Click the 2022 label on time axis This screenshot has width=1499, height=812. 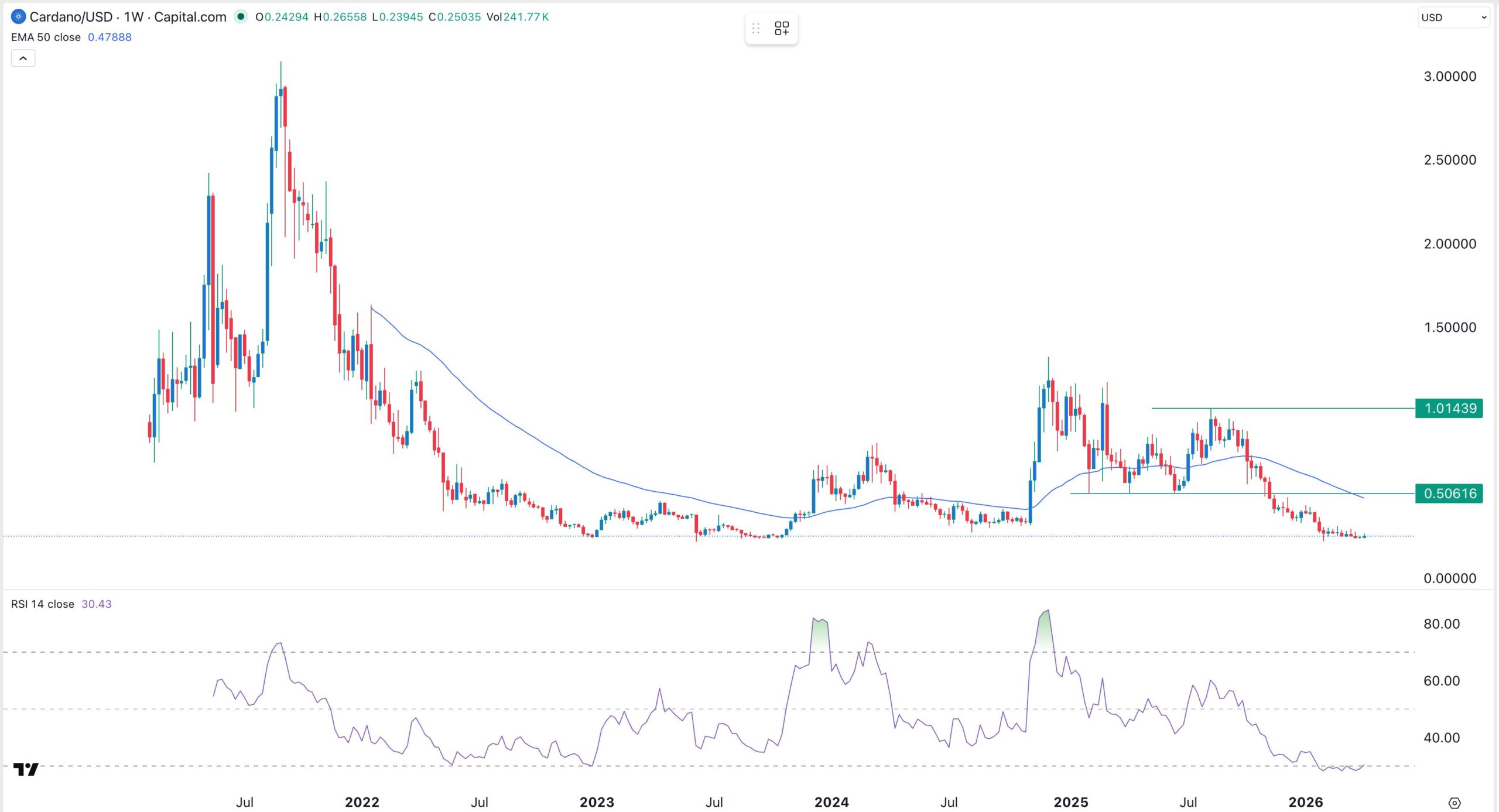pyautogui.click(x=362, y=802)
